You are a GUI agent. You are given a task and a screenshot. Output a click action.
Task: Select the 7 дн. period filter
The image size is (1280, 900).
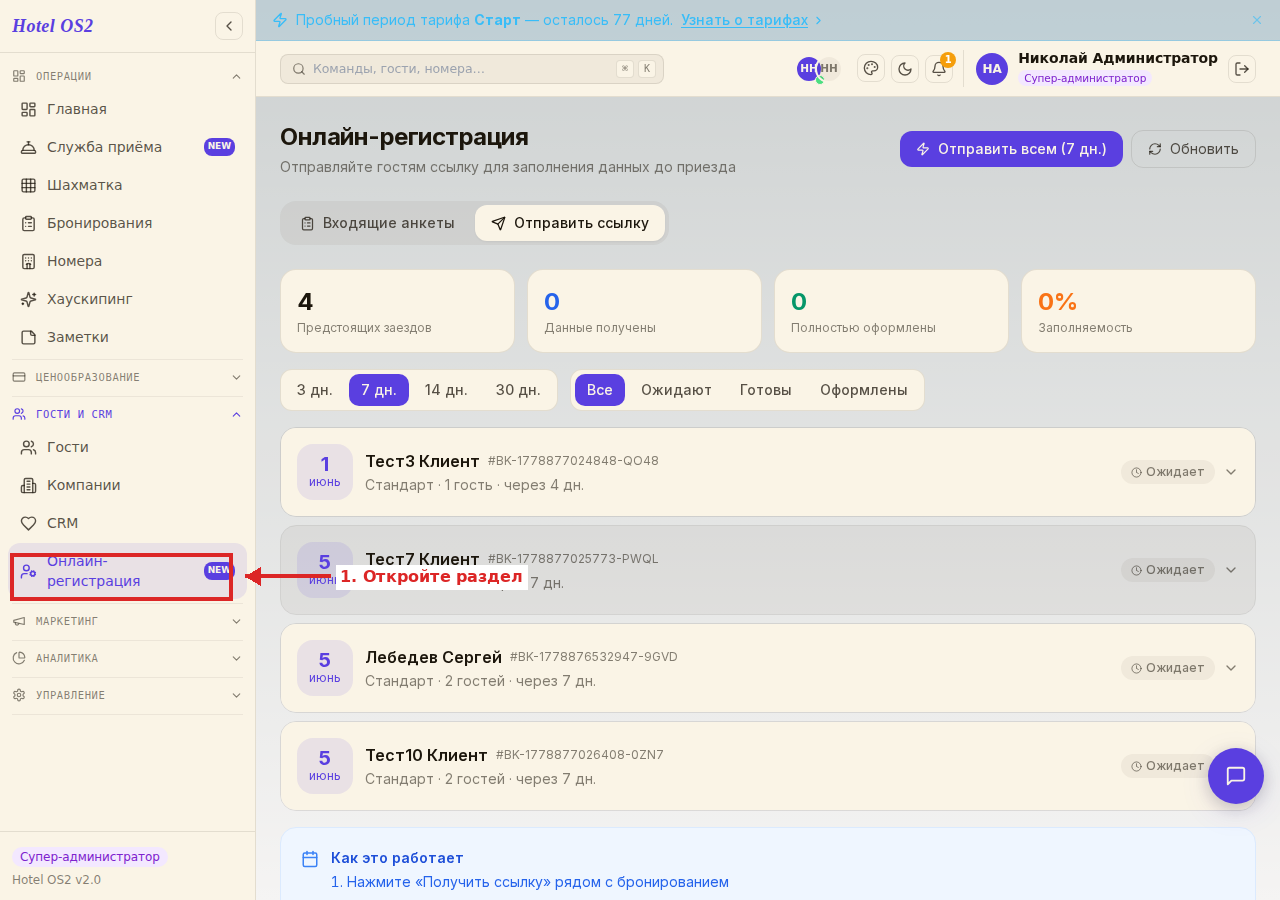(379, 390)
